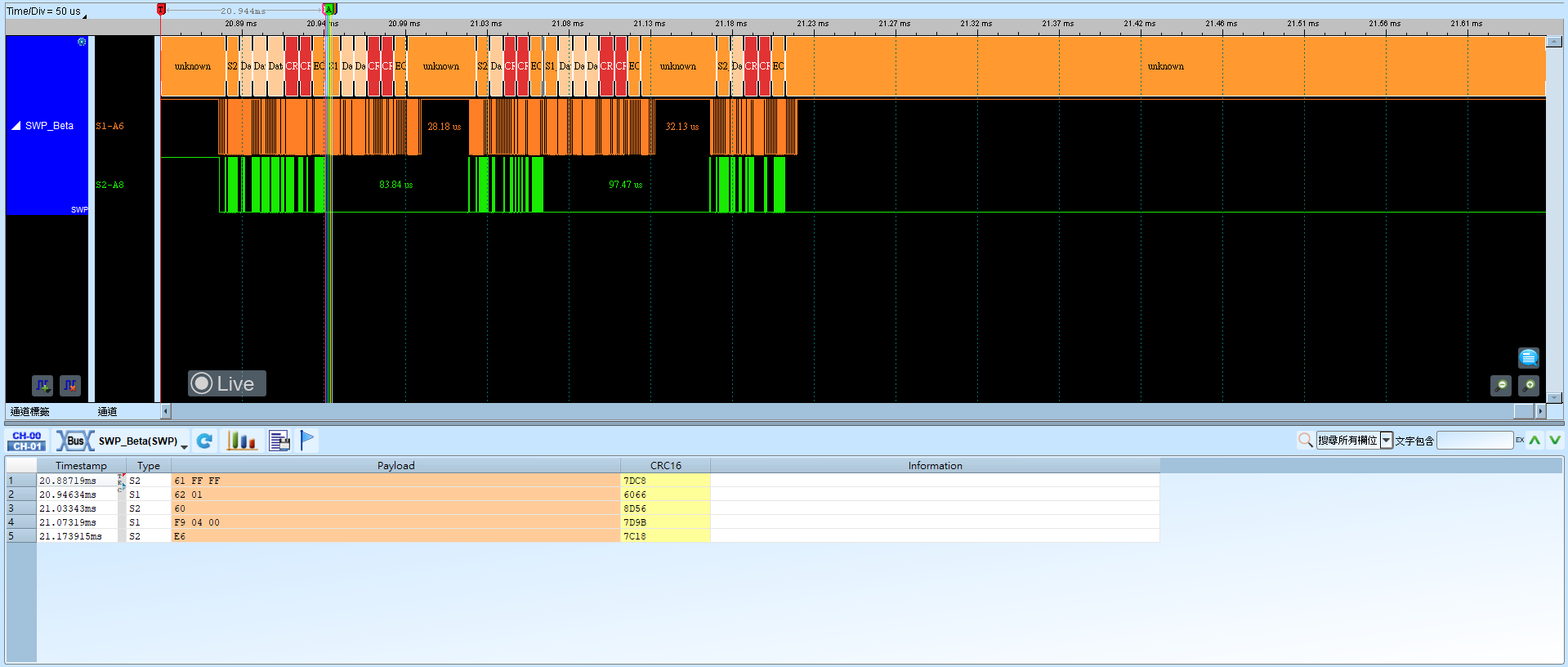Zoom in the waveform view
The height and width of the screenshot is (667, 1568).
(x=1529, y=385)
